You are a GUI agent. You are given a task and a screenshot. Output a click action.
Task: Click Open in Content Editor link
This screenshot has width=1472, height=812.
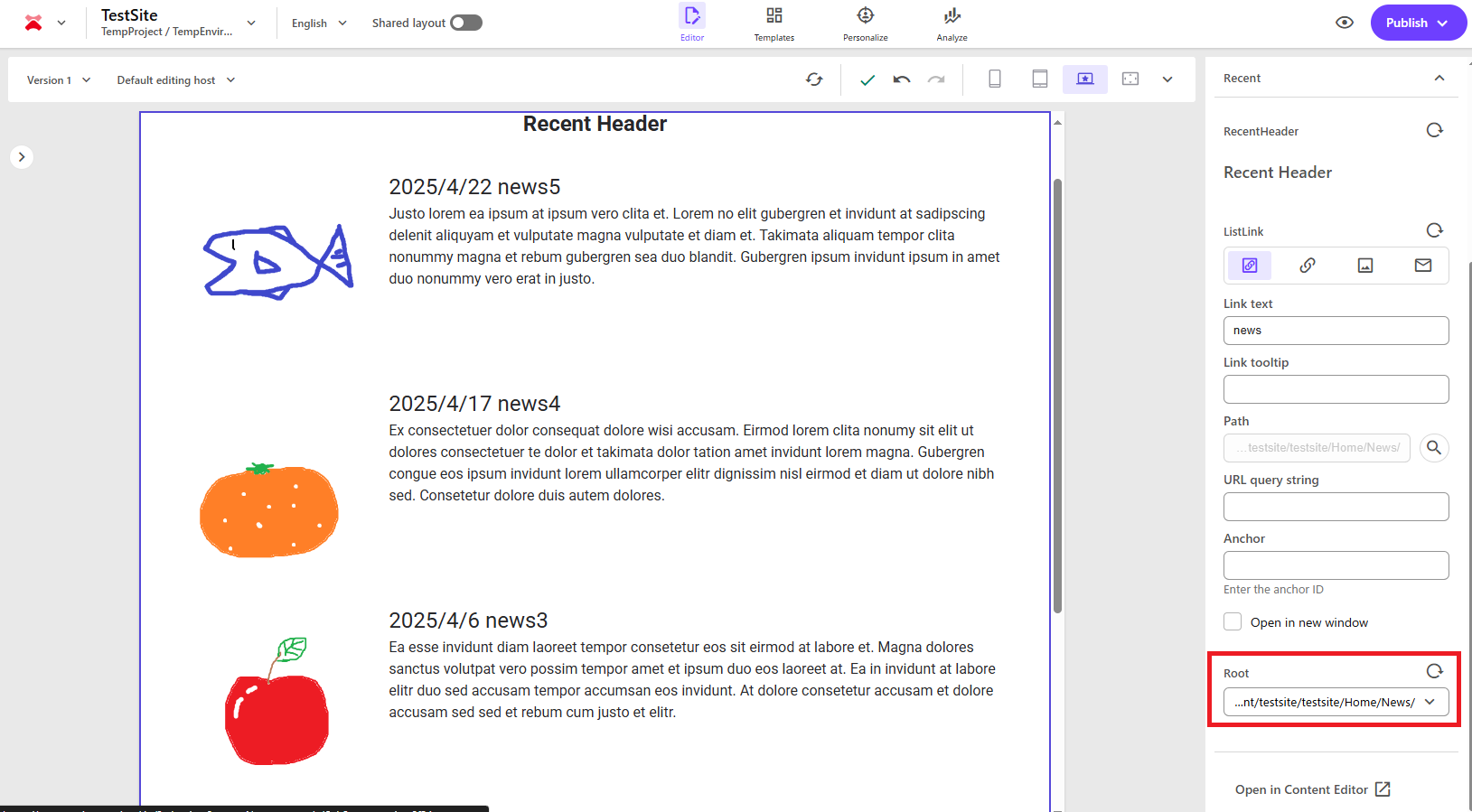click(1312, 789)
